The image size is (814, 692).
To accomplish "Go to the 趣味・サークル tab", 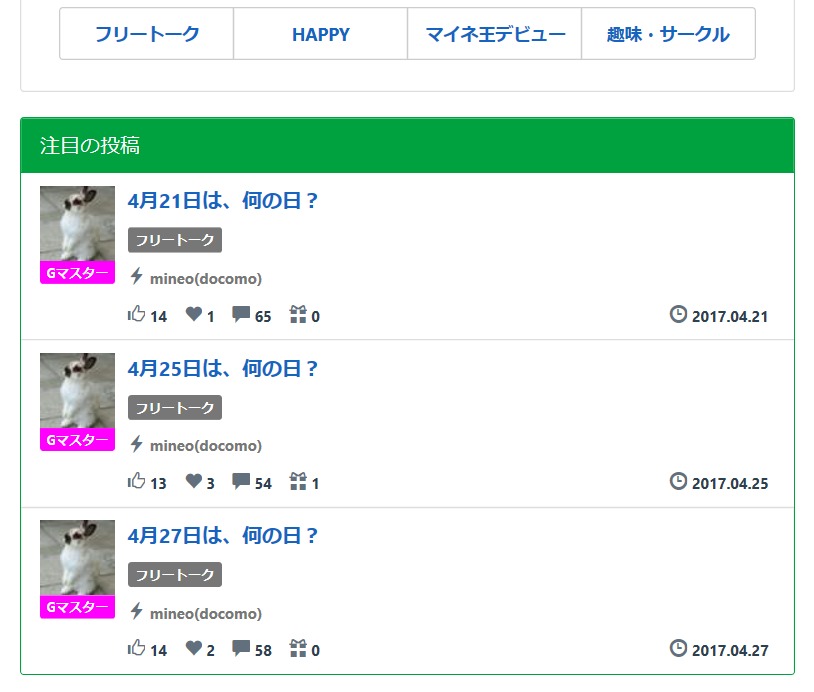I will 668,34.
